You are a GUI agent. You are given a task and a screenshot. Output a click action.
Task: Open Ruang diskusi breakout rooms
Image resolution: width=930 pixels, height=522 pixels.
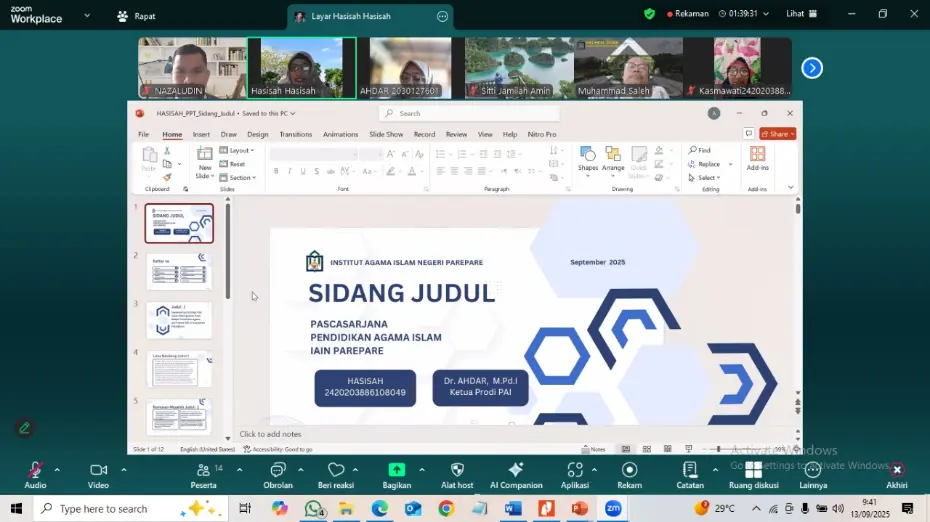753,475
